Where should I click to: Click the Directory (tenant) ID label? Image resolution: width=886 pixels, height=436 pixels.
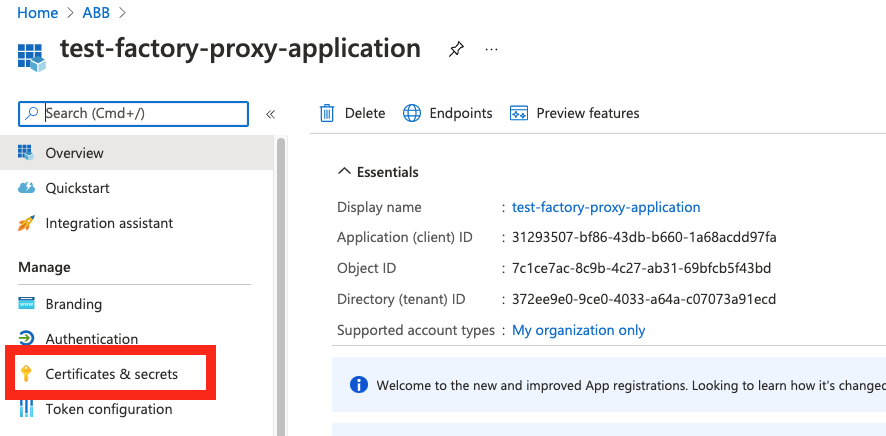(401, 299)
